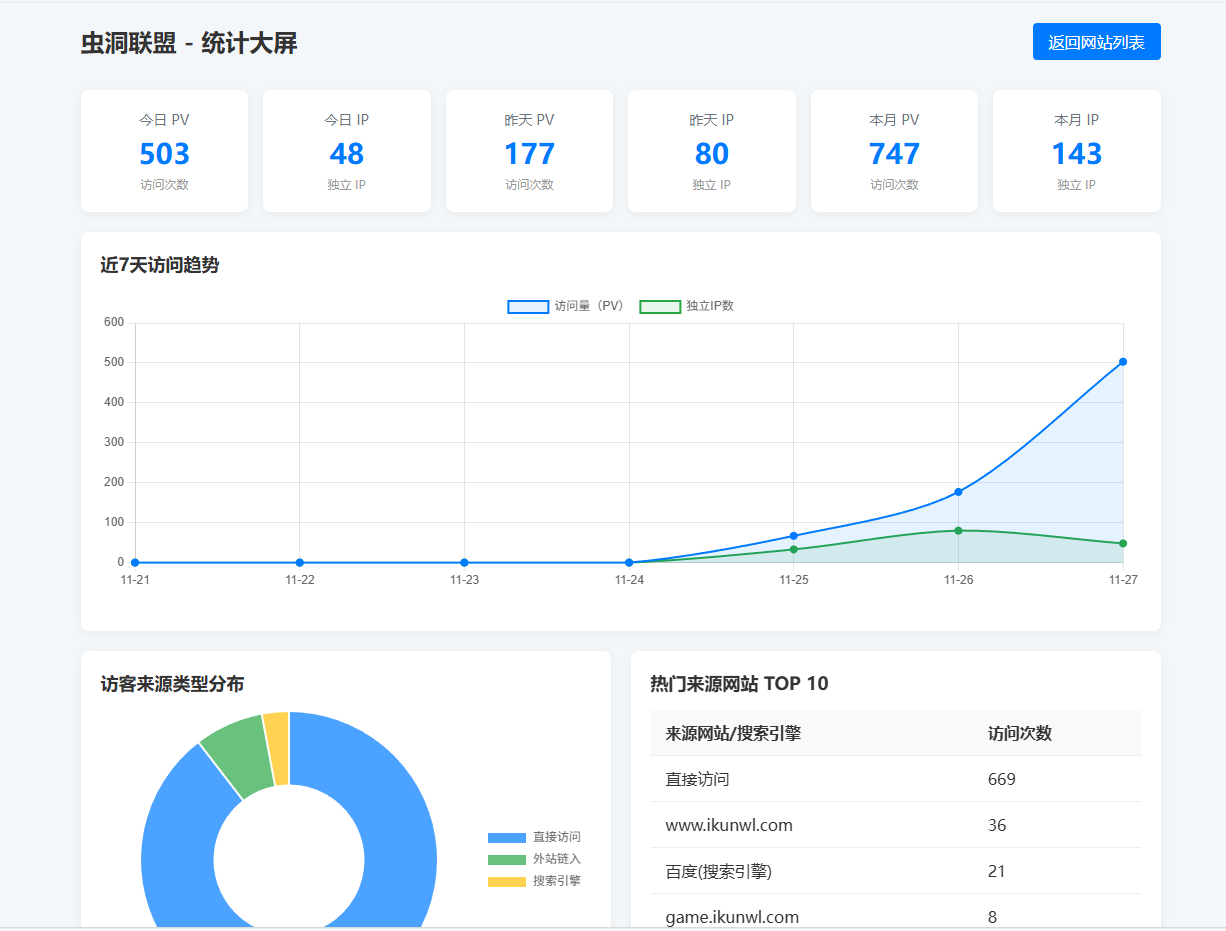Toggle the 访问量（PV）legend item
The width and height of the screenshot is (1226, 931).
pos(566,306)
